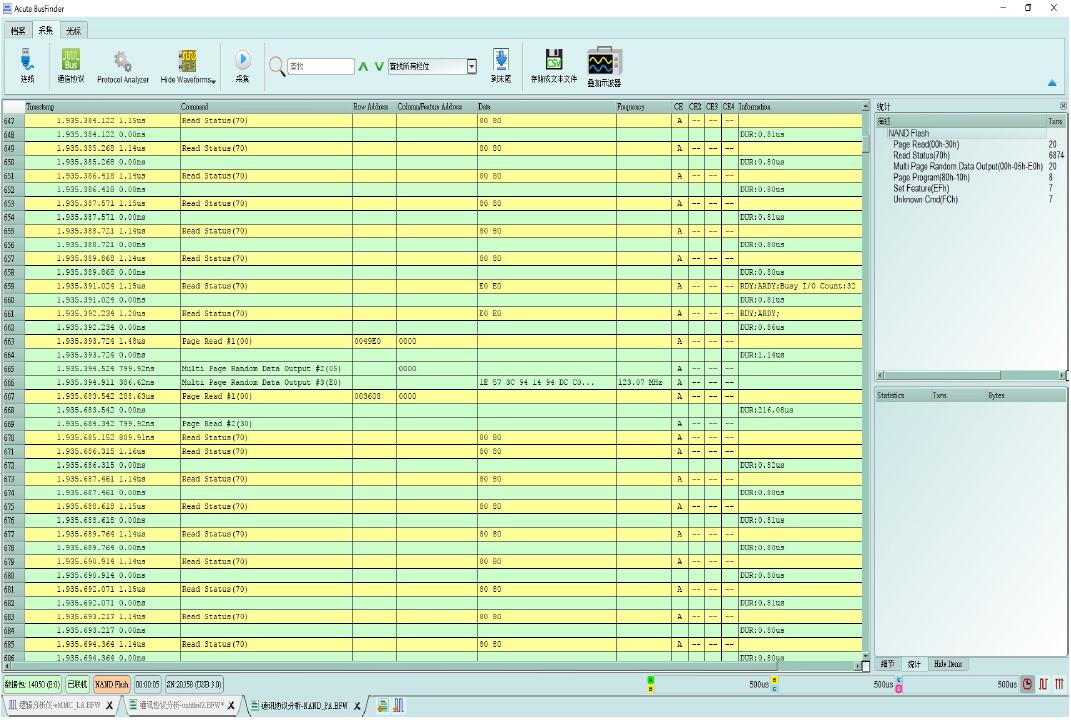Toggle the NAND Flash status bar indicator

(x=112, y=685)
